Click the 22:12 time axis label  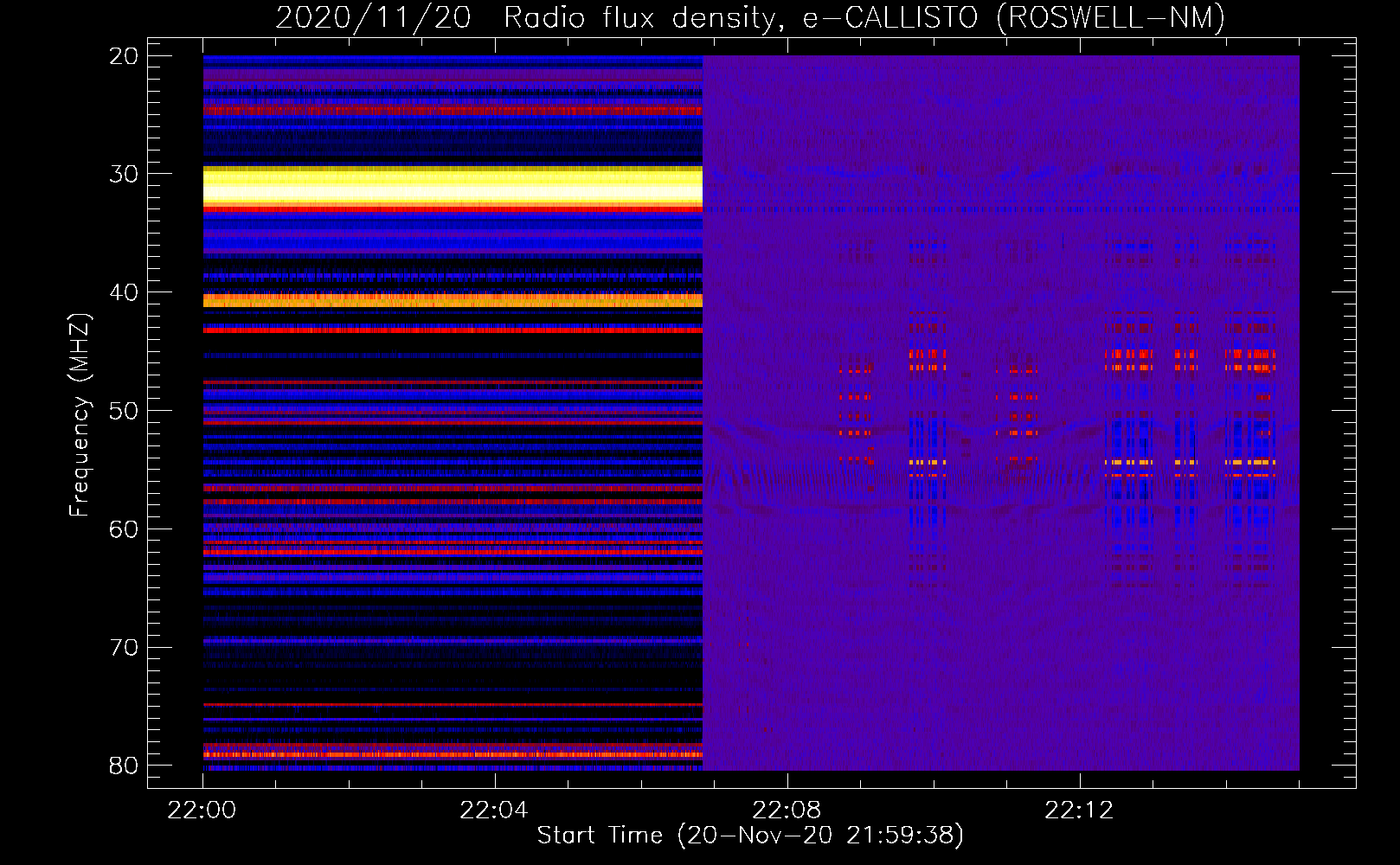point(1079,811)
